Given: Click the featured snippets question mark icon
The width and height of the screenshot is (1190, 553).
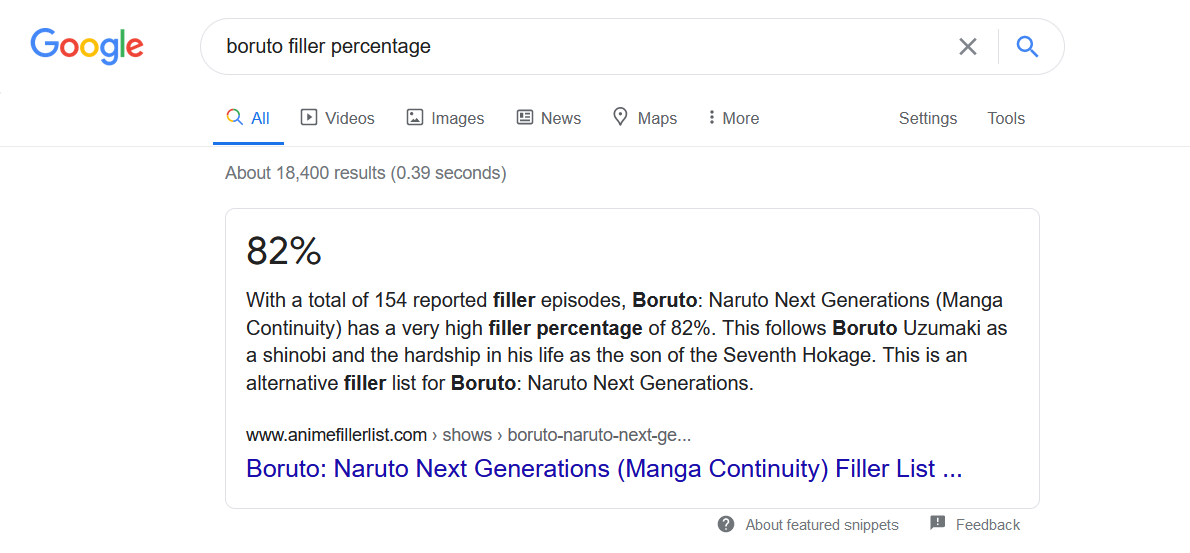Looking at the screenshot, I should [726, 524].
